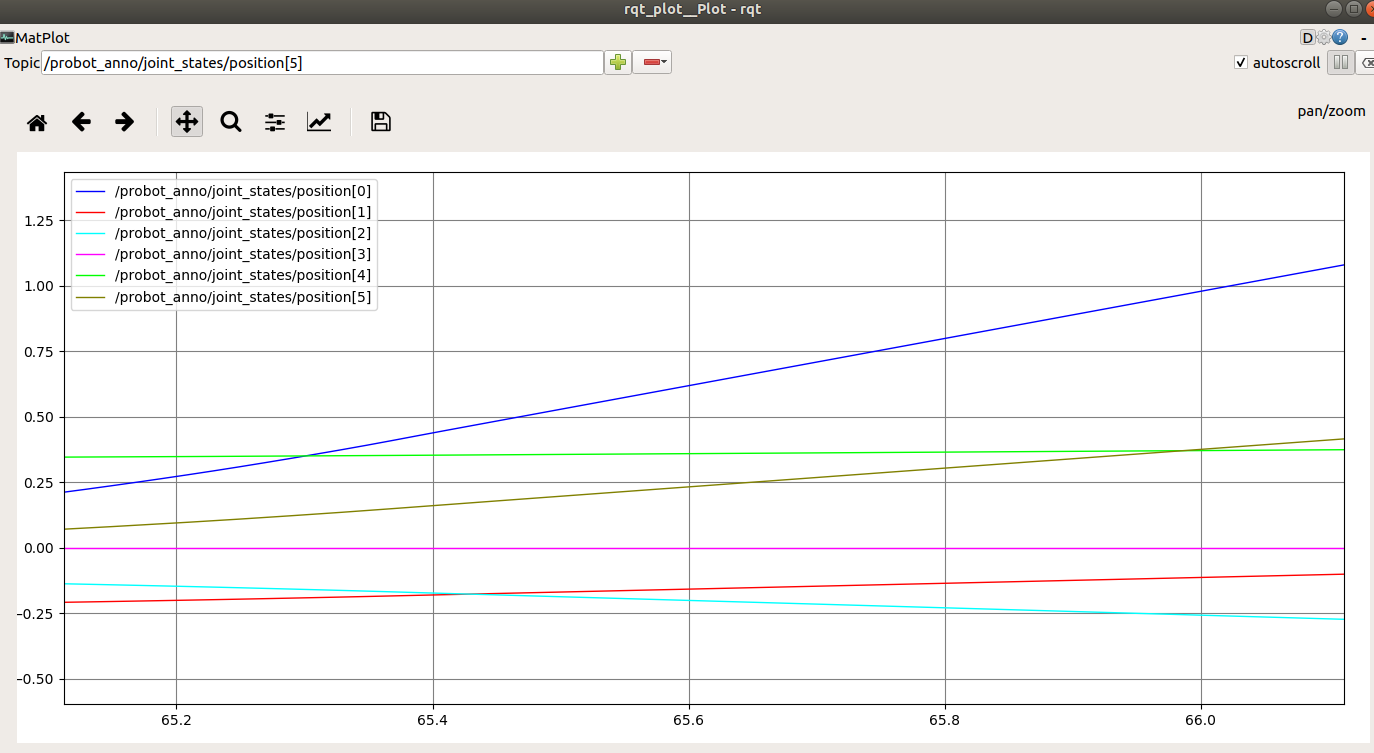1374x753 pixels.
Task: Select legend entry position[0]
Action: pyautogui.click(x=224, y=191)
